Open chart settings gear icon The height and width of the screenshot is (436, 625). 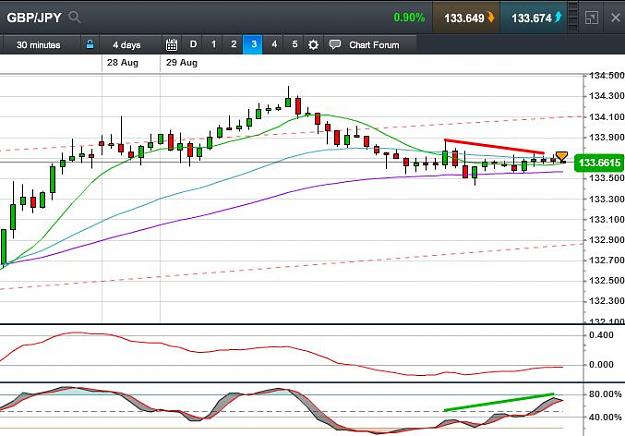coord(313,45)
